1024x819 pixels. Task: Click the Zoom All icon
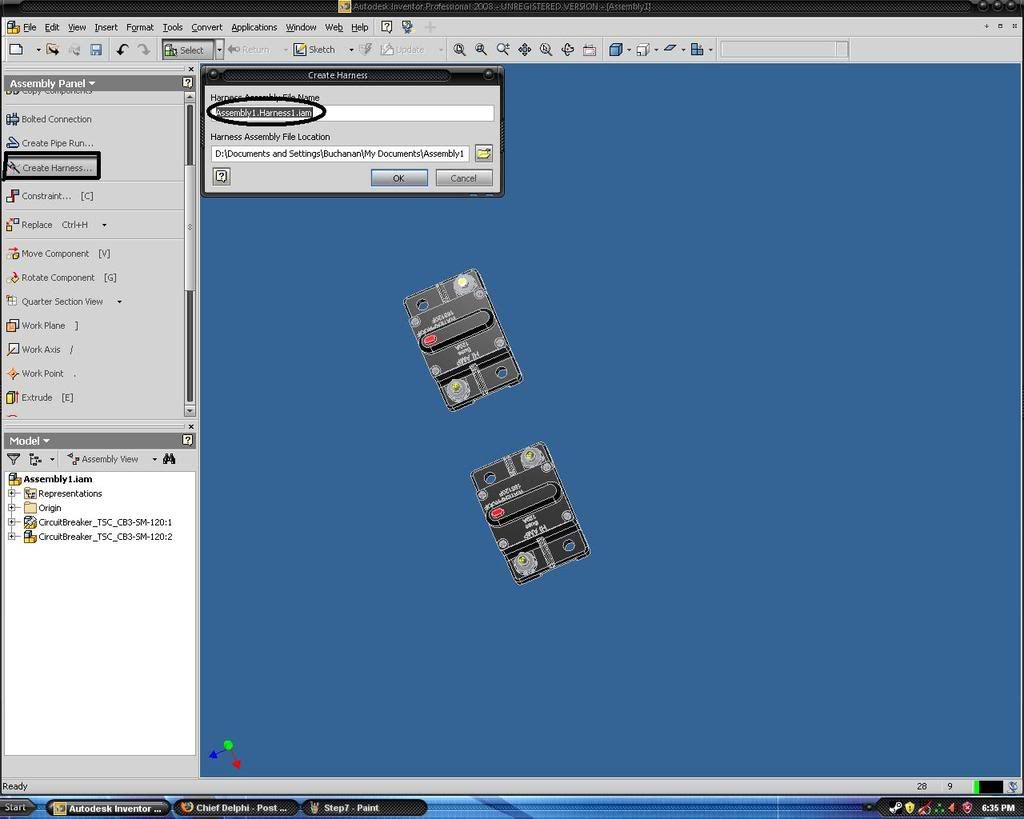pos(460,50)
